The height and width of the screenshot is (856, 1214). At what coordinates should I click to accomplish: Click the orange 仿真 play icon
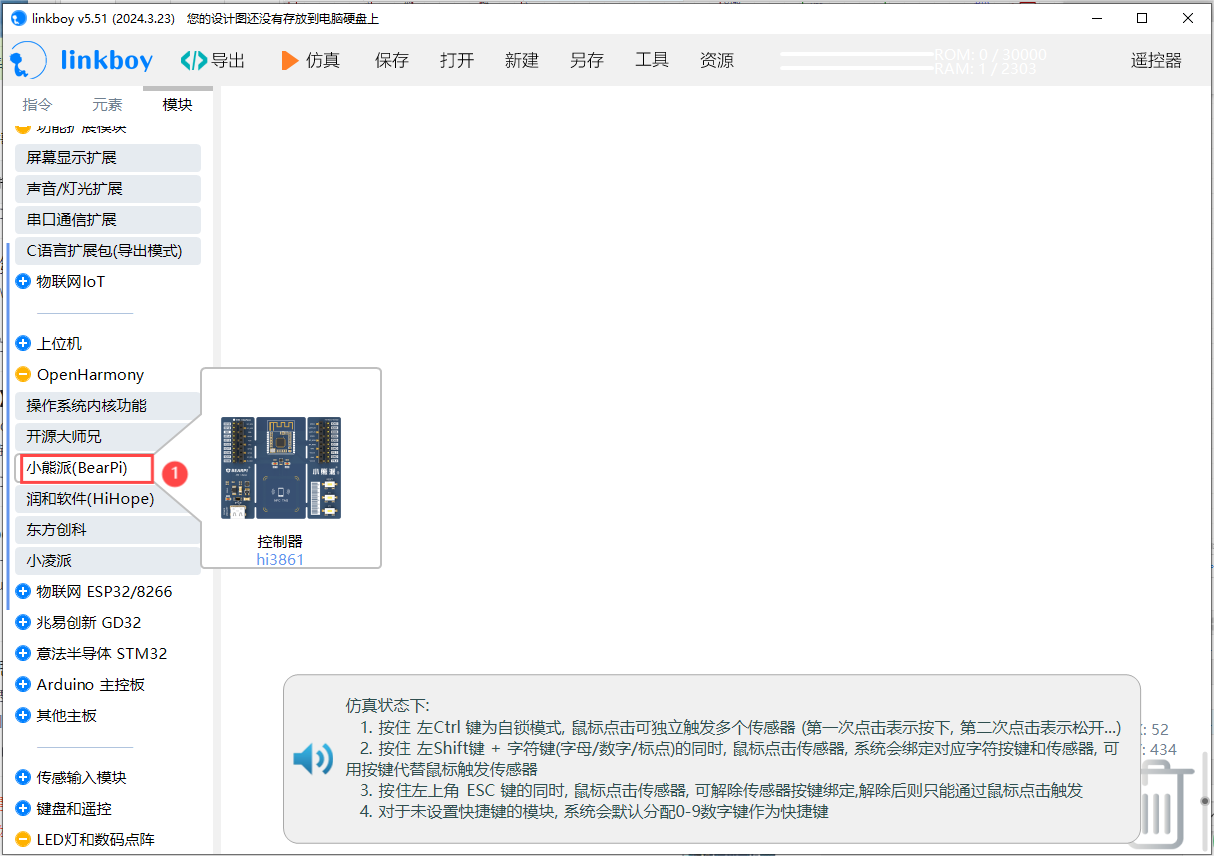[290, 61]
